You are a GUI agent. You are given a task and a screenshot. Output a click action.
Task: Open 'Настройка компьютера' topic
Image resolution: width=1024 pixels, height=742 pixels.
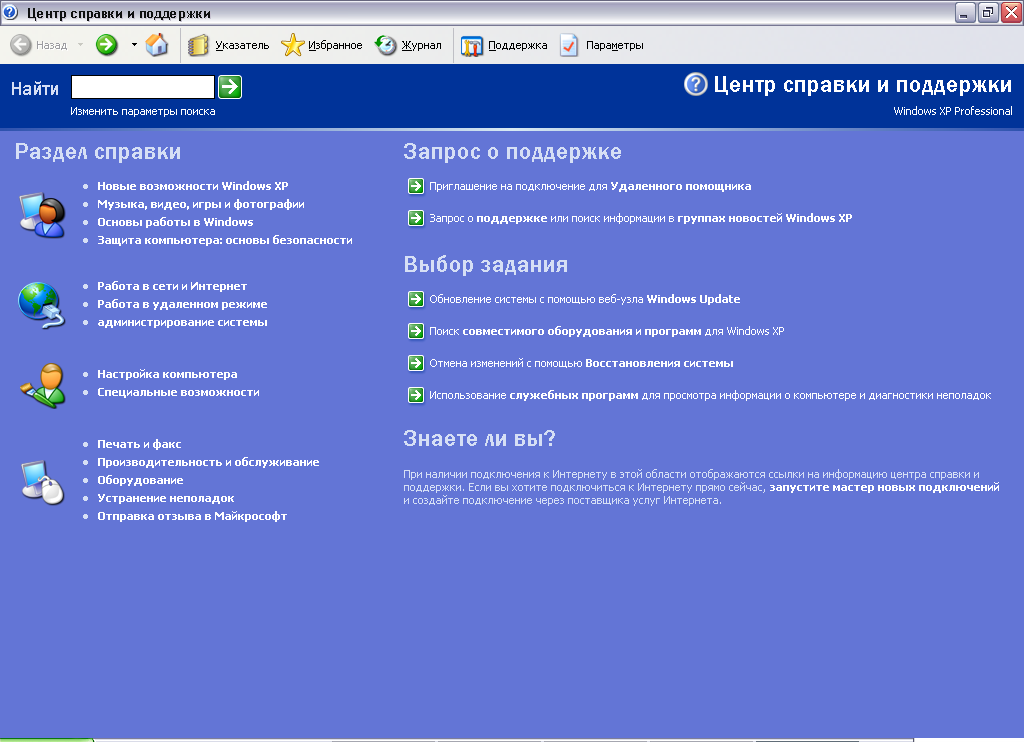point(167,374)
